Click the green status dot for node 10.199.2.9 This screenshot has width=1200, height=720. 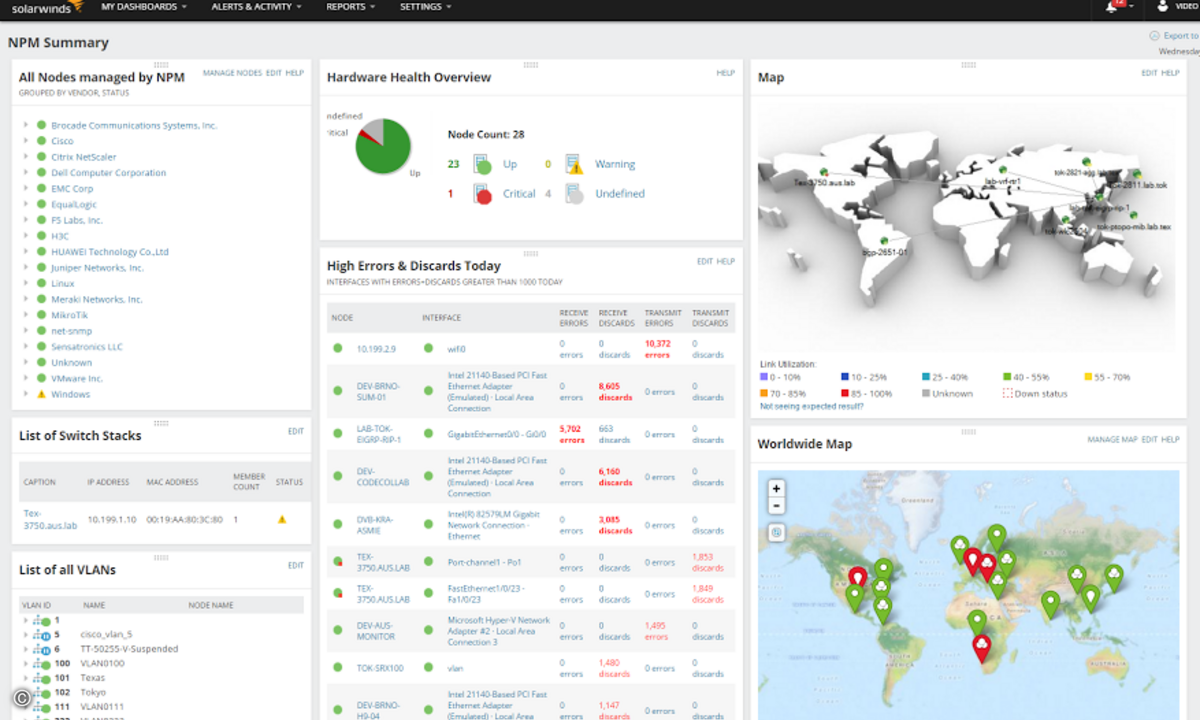(338, 348)
